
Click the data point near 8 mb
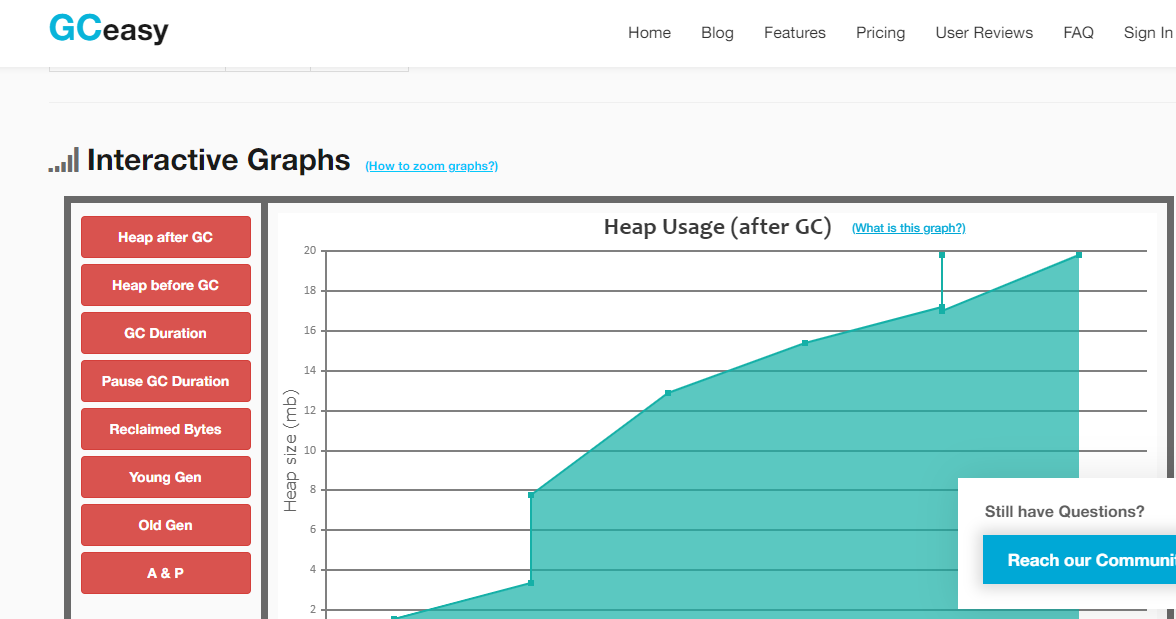point(531,495)
